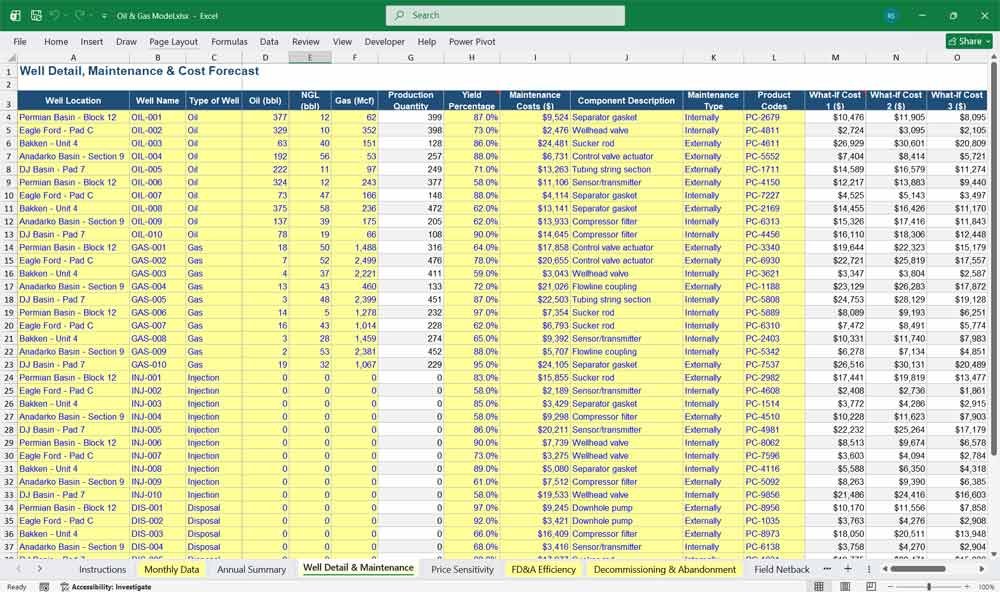Screen dimensions: 1000x592
Task: Select column E header
Action: 310,57
